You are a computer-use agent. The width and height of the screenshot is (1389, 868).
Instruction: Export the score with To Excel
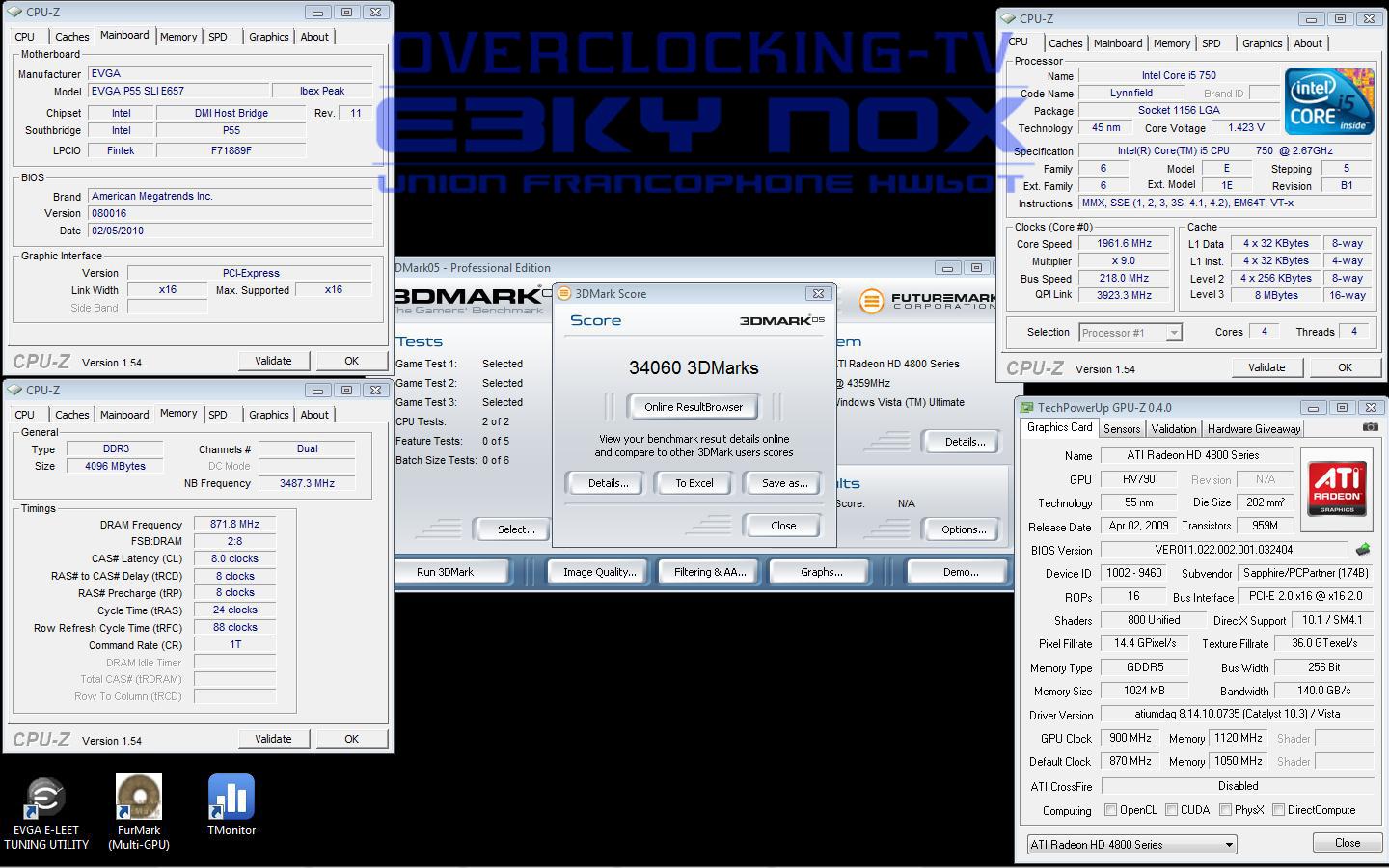694,483
